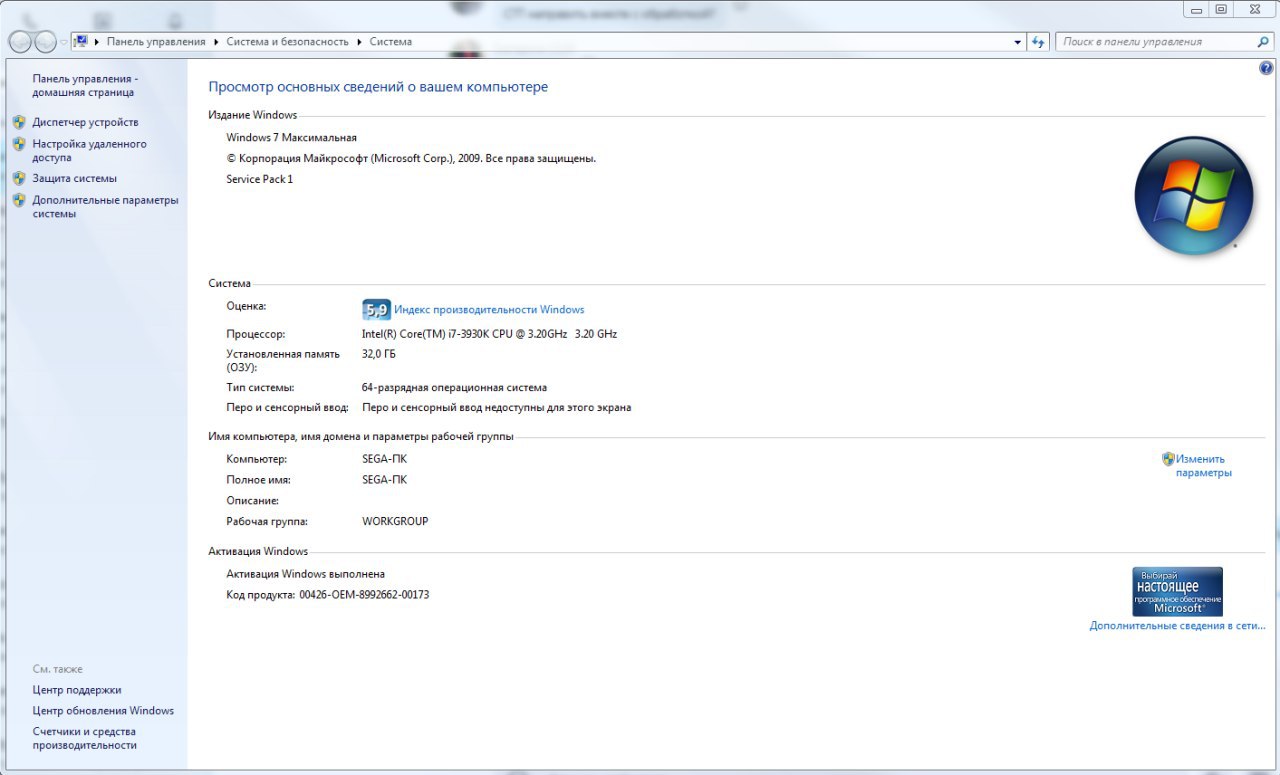Click the heading 'Просмотр основных сведений о вашем компьютере'
This screenshot has width=1280, height=775.
pyautogui.click(x=378, y=87)
